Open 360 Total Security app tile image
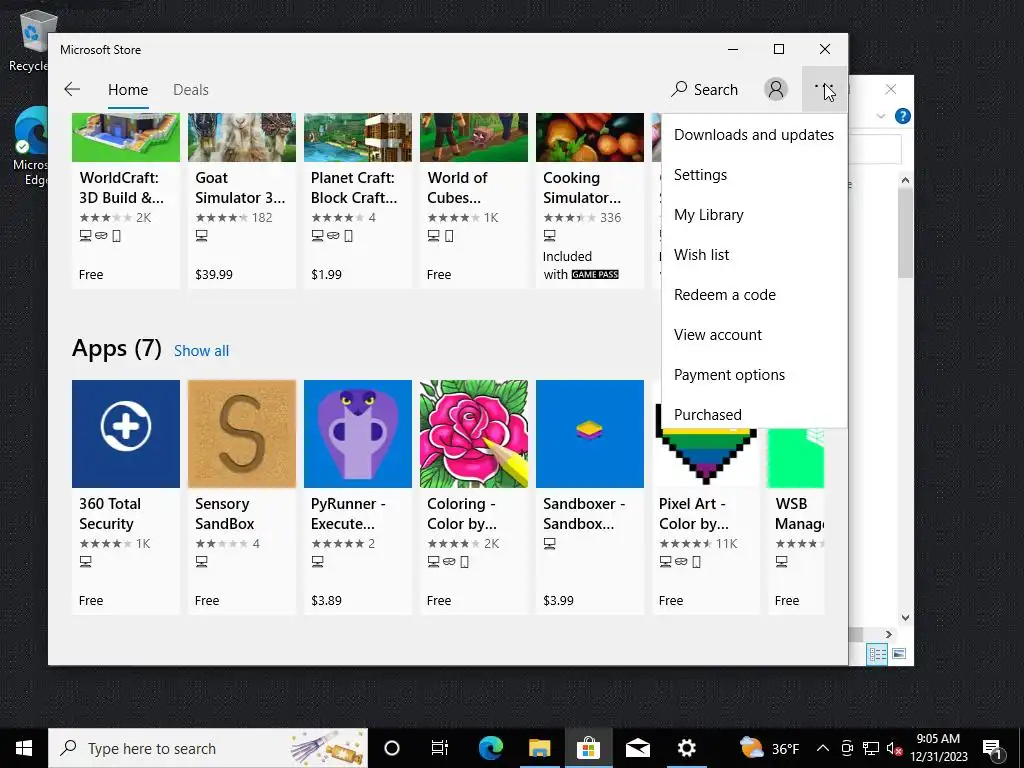Screen dimensions: 1024x768 (126, 434)
